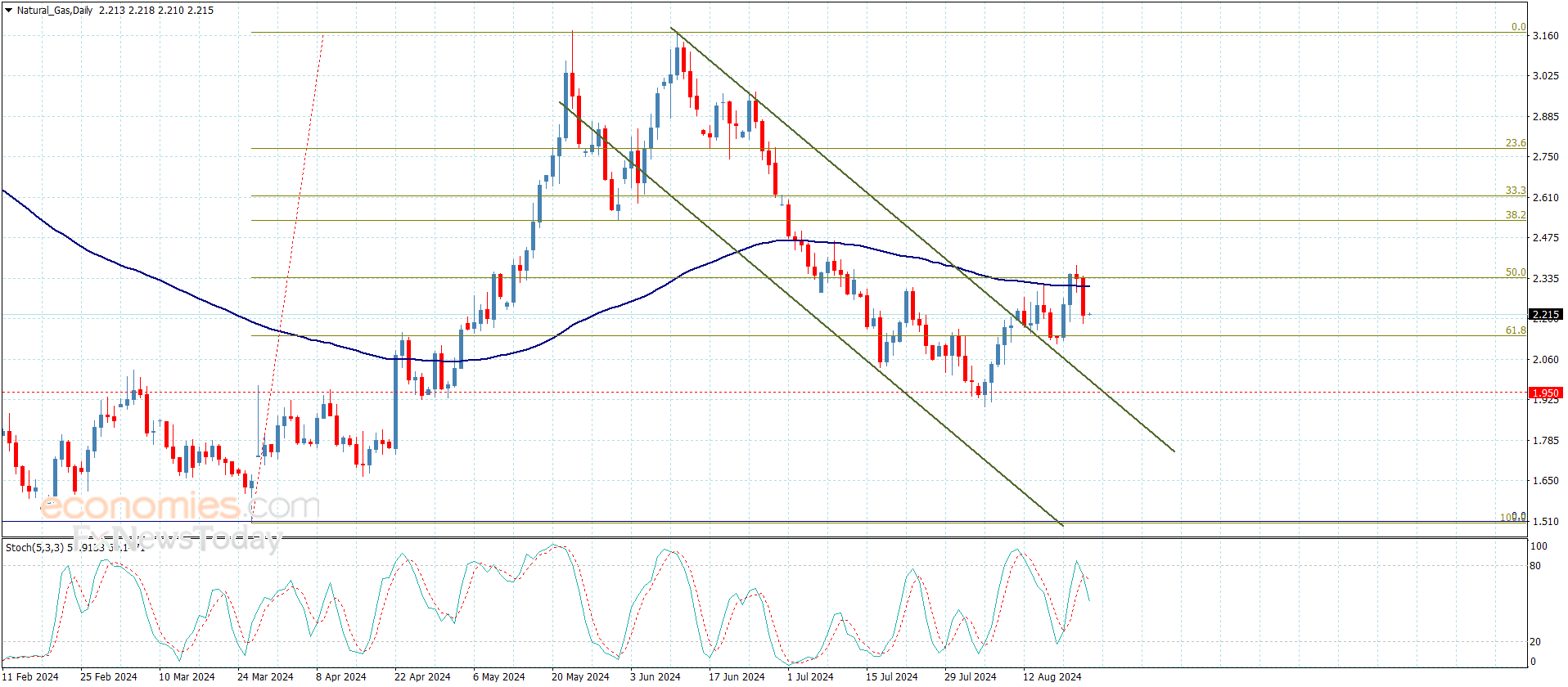Click the economies.com watermark logo
Image resolution: width=1568 pixels, height=687 pixels.
pyautogui.click(x=180, y=506)
